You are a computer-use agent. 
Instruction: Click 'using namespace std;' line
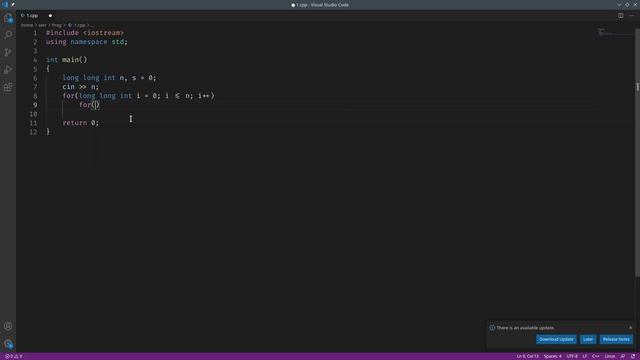pyautogui.click(x=87, y=42)
